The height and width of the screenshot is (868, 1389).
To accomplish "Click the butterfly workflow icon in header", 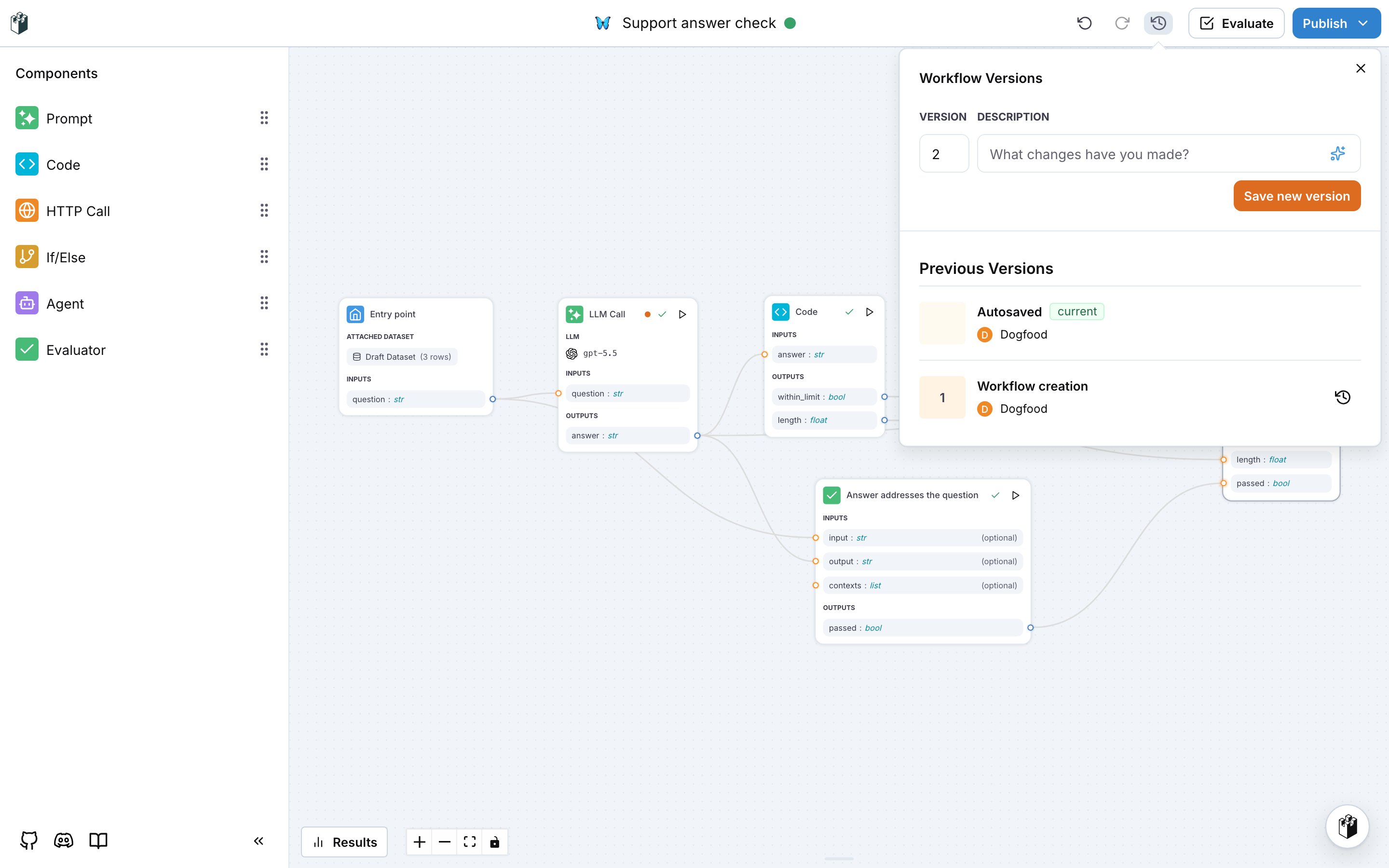I will tap(603, 23).
